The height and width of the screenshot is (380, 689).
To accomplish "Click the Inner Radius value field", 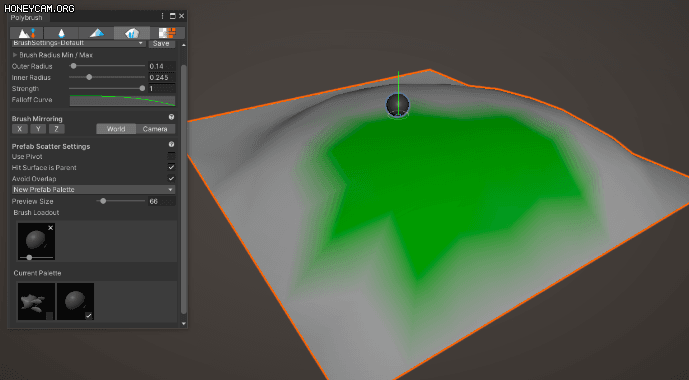I will pyautogui.click(x=162, y=78).
